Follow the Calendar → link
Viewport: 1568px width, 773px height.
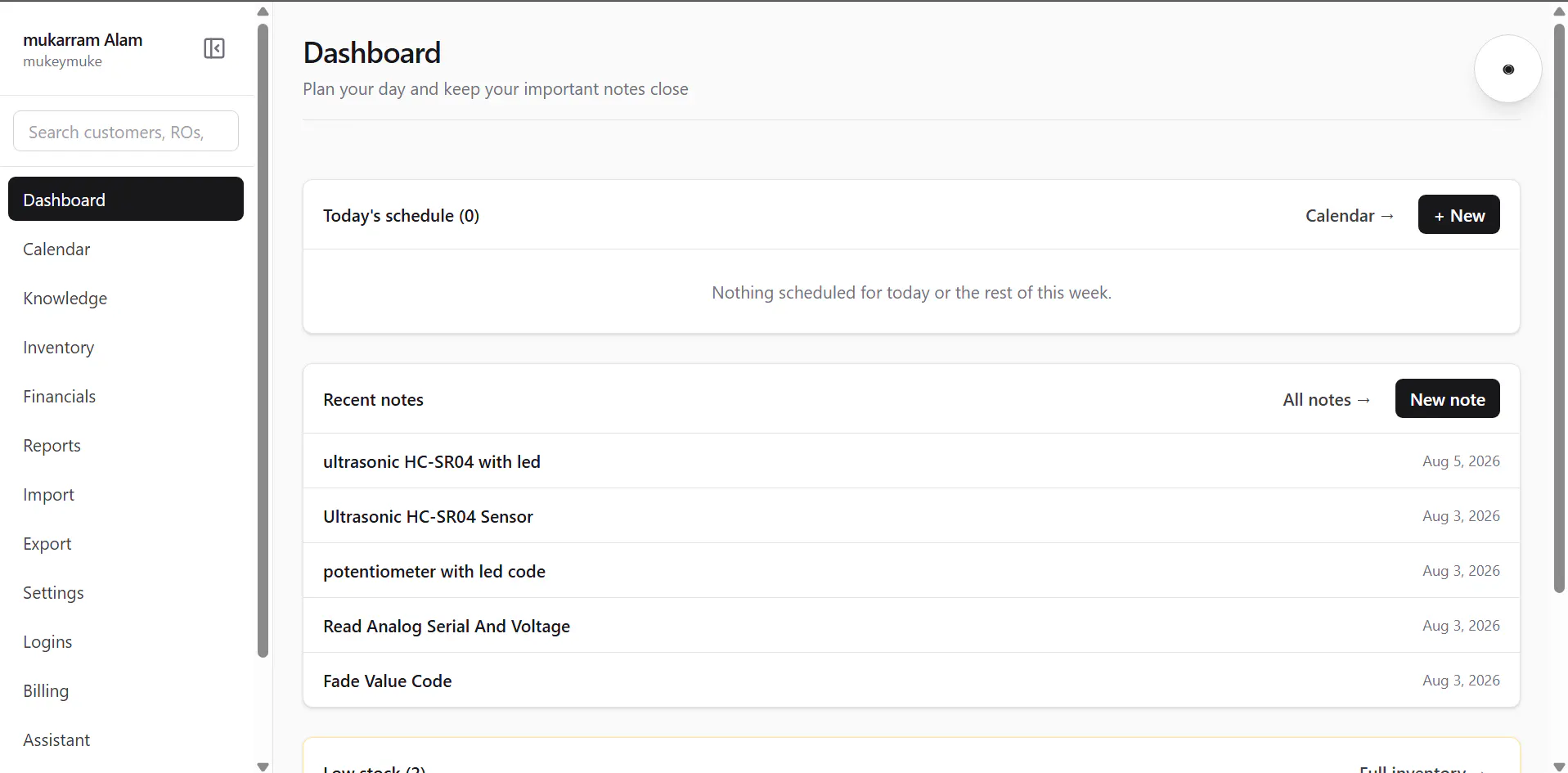[x=1350, y=216]
